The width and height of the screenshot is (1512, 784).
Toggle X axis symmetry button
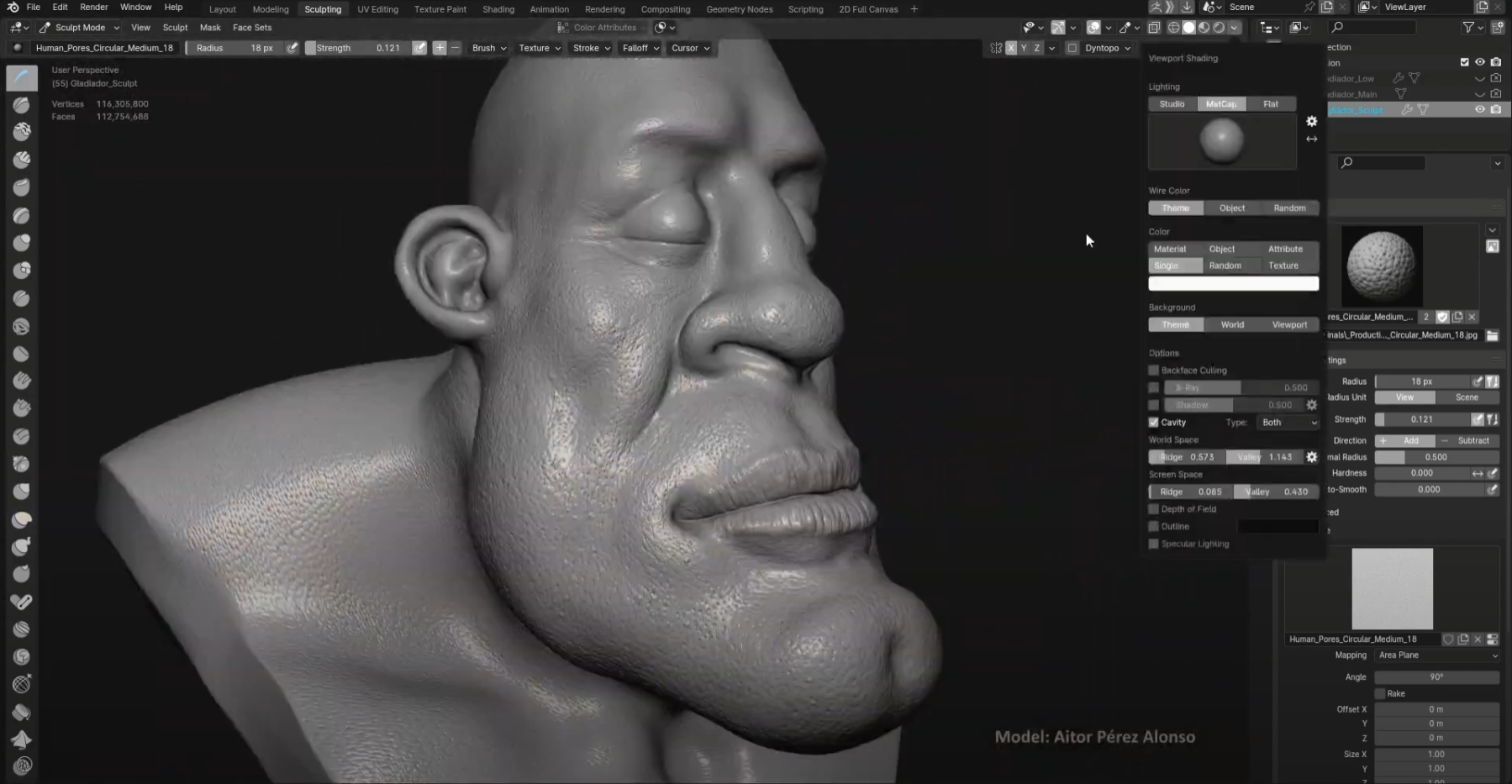(x=1011, y=48)
